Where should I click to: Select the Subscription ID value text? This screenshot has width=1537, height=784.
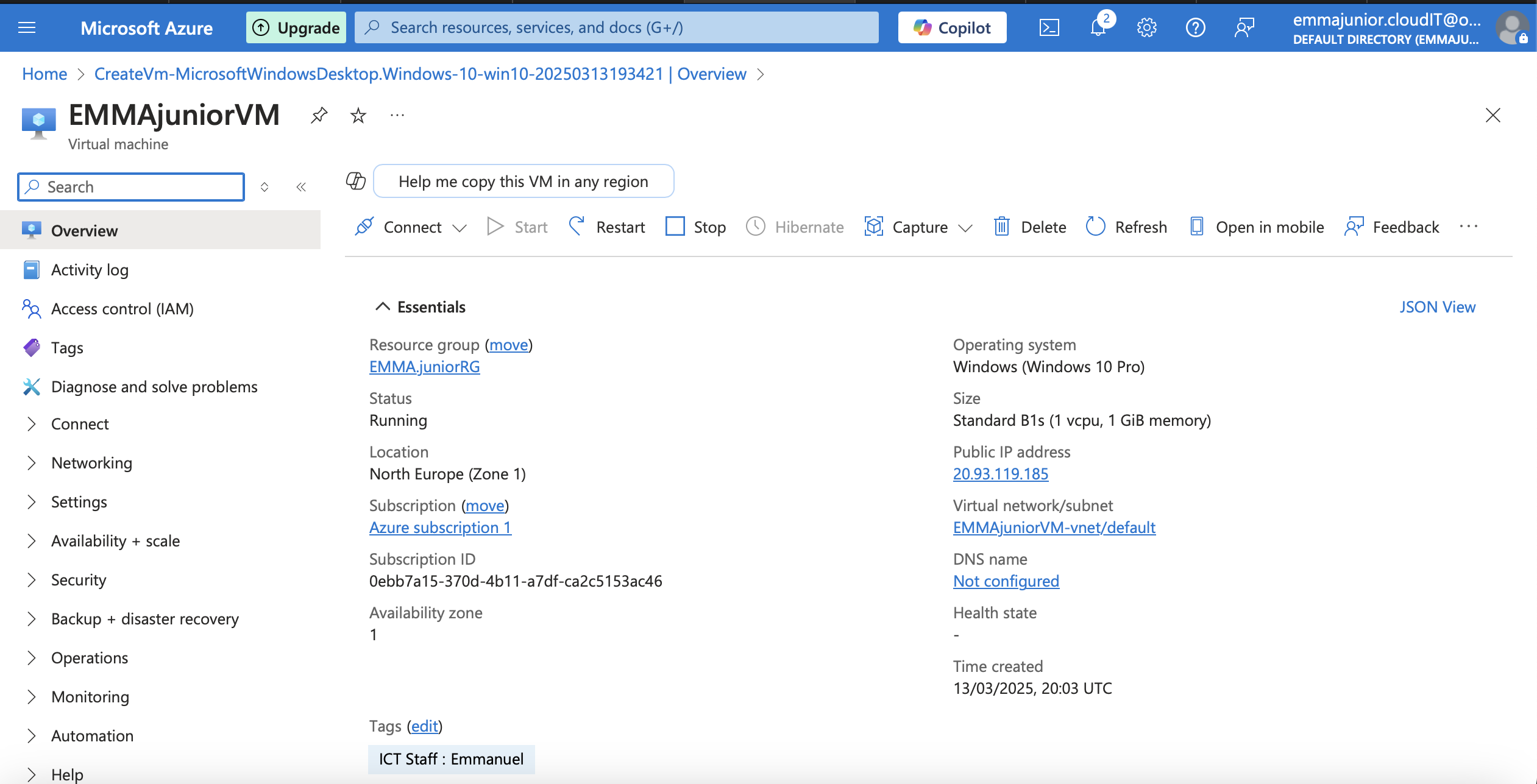click(516, 581)
